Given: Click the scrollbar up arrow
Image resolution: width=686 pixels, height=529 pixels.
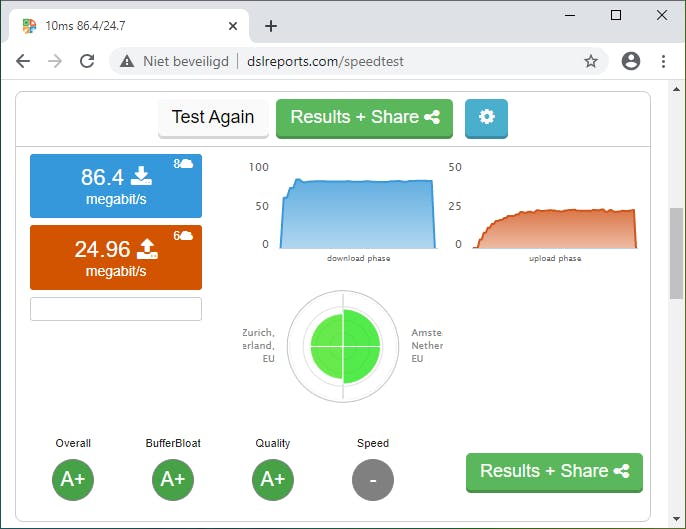Looking at the screenshot, I should point(676,89).
